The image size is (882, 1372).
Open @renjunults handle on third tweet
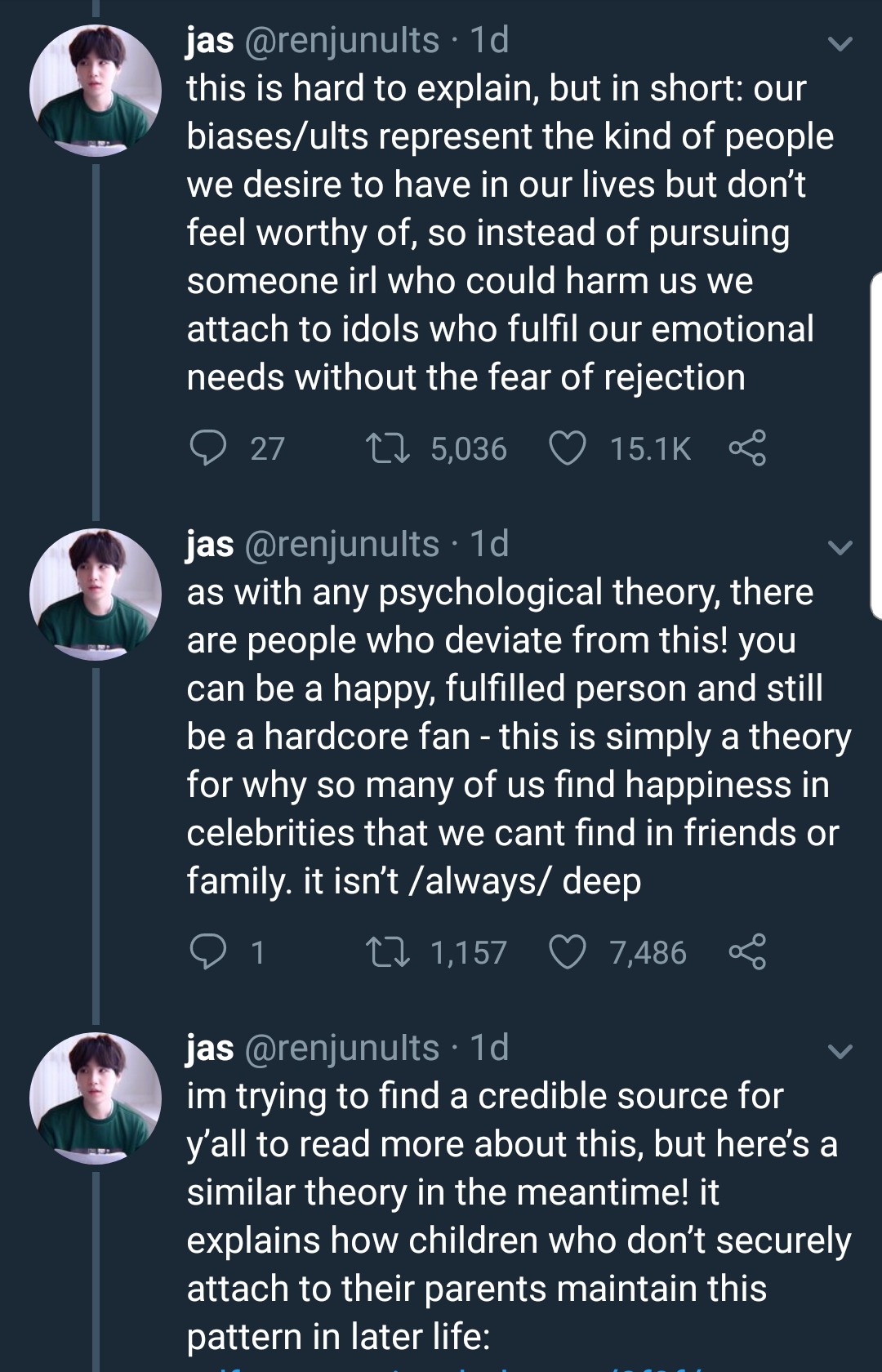(342, 1048)
